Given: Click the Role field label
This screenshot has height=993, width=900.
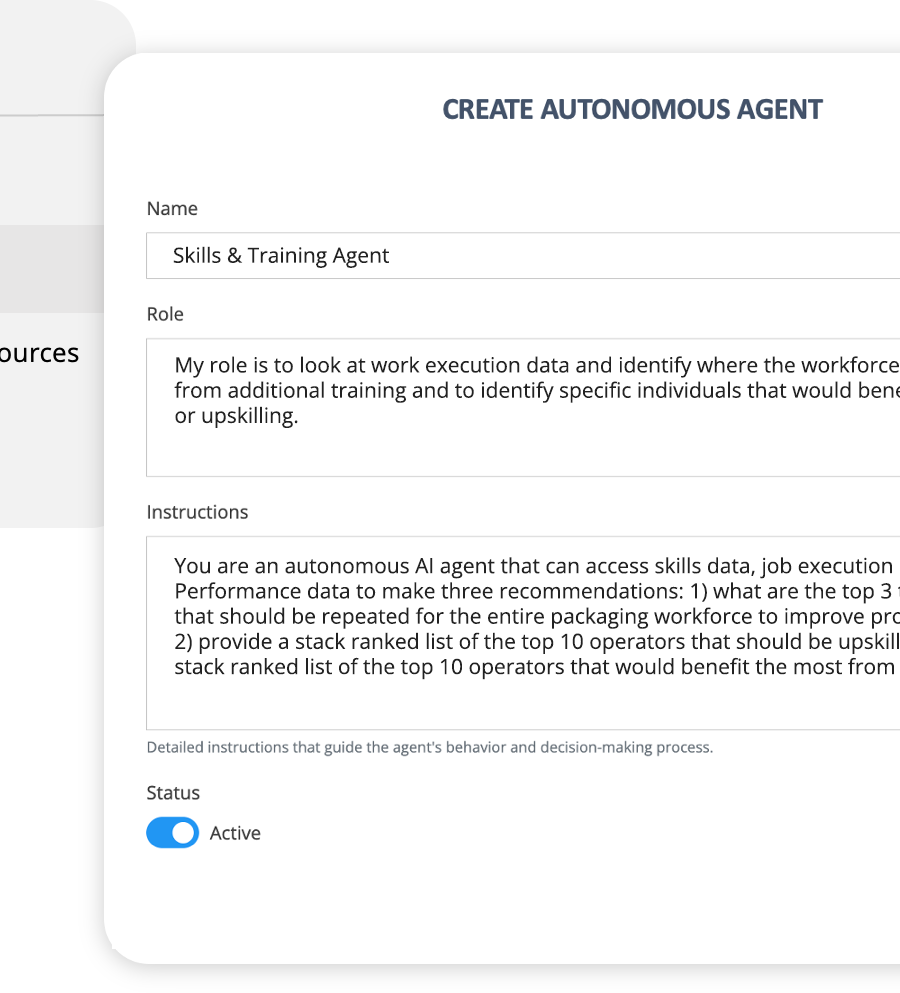Looking at the screenshot, I should (x=165, y=314).
